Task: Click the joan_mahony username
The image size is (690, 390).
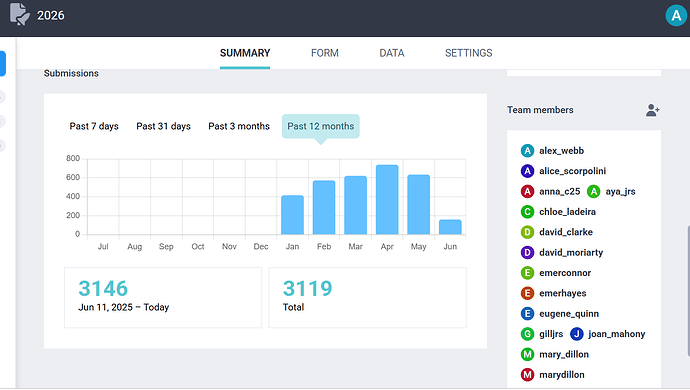Action: [617, 334]
